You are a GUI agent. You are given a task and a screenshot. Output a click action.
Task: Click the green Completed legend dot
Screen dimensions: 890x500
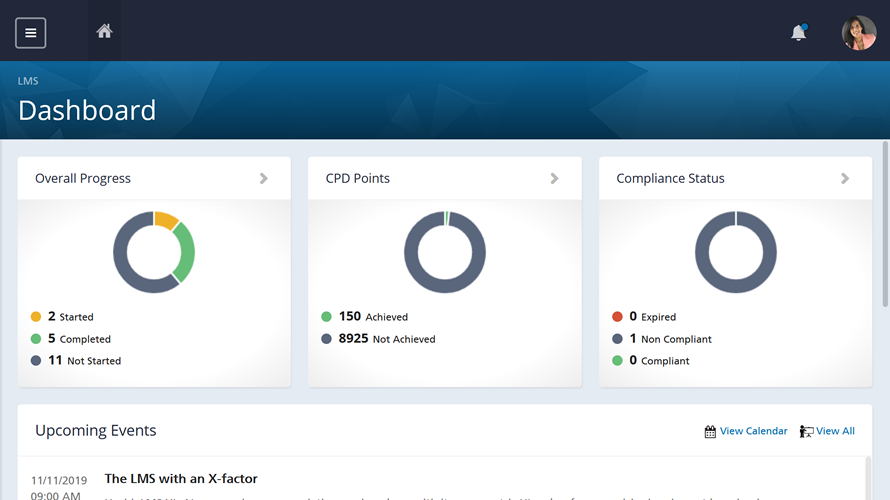36,339
